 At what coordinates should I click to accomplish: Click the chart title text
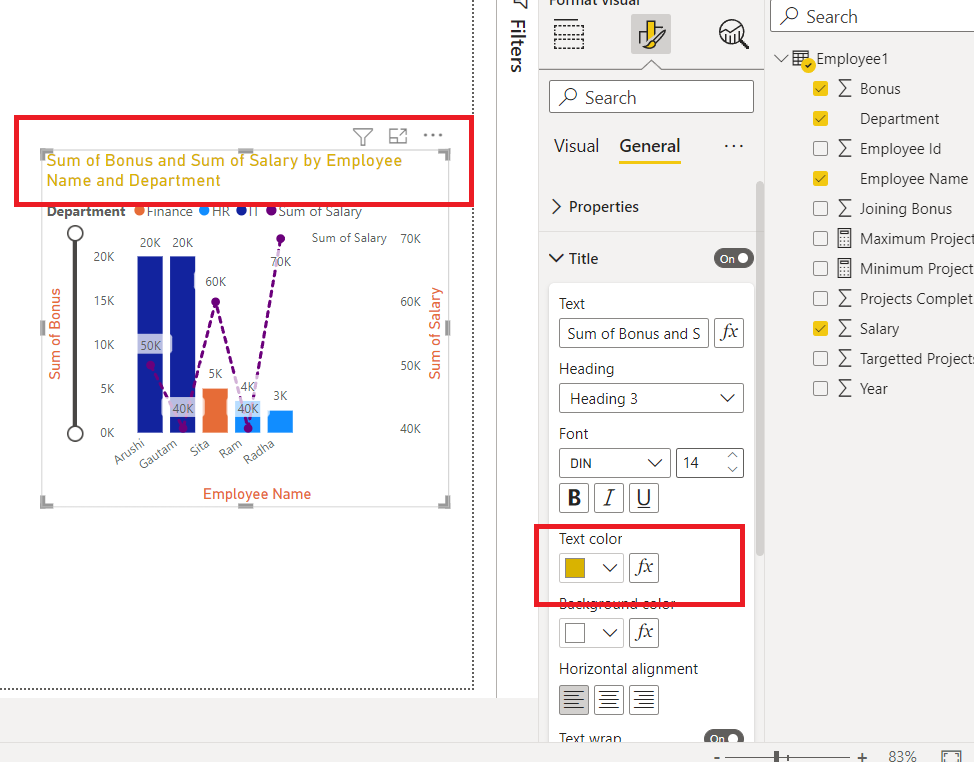[x=224, y=170]
